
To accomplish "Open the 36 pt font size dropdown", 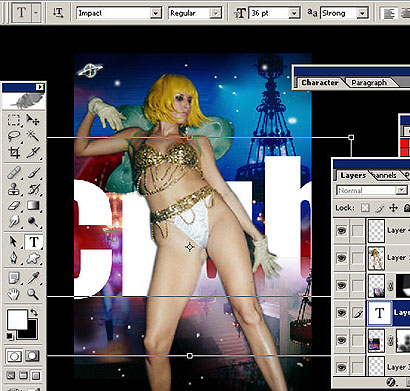I will 294,13.
